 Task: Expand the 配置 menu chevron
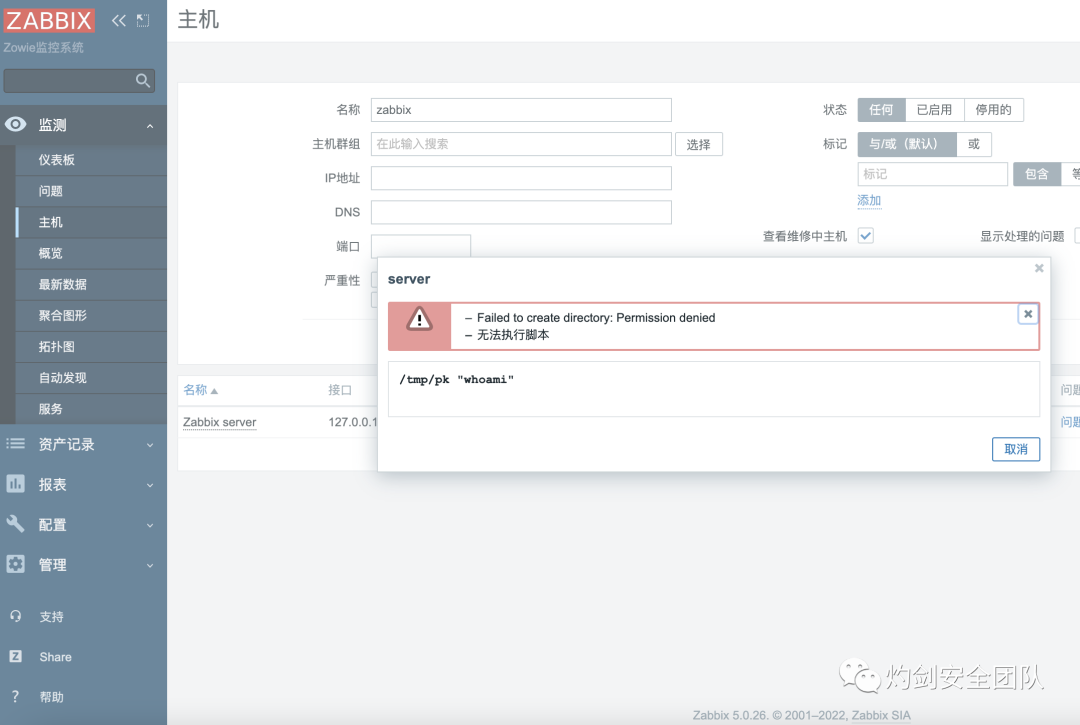pyautogui.click(x=150, y=525)
